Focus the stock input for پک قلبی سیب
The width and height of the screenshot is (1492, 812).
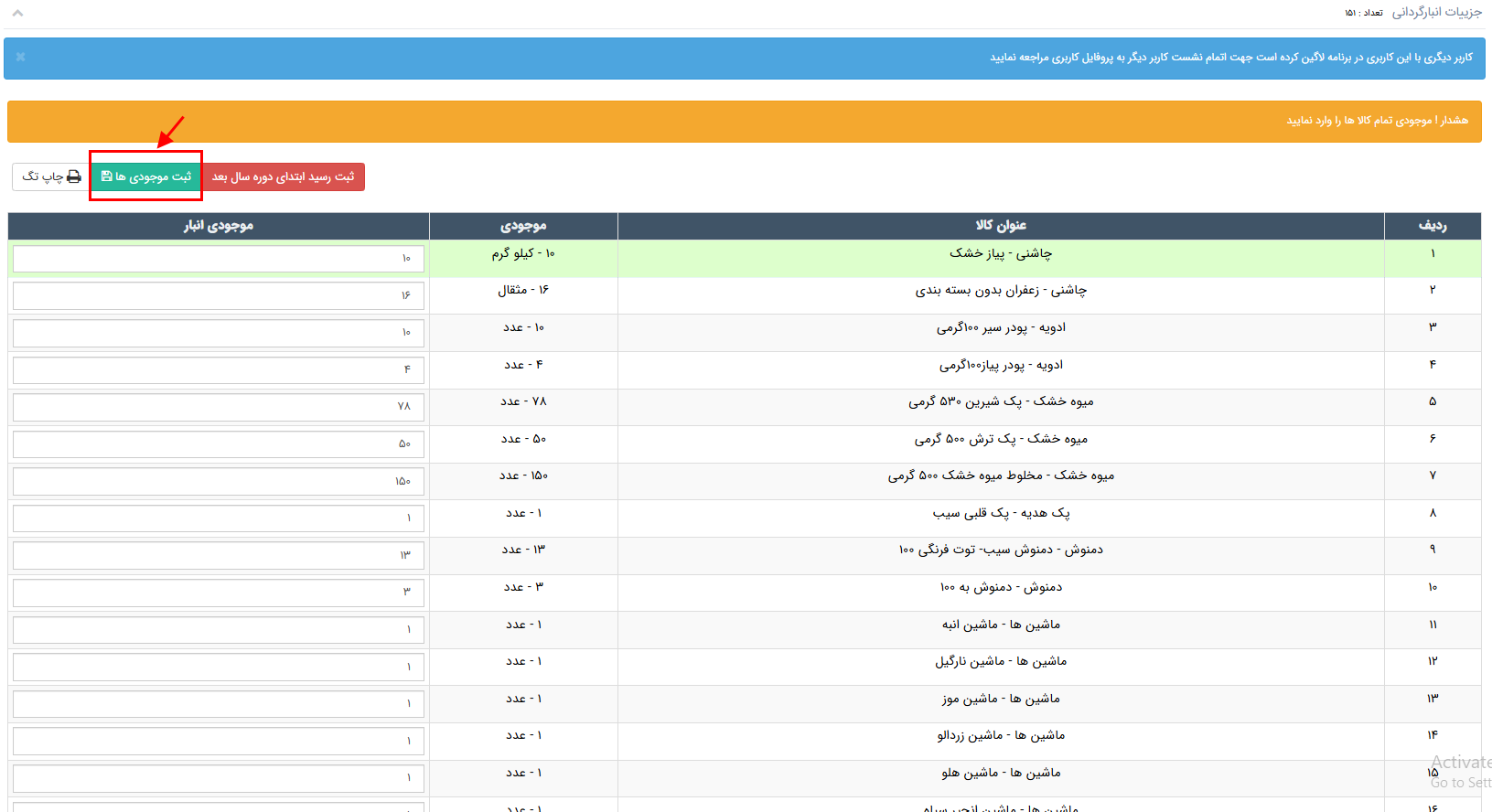(x=218, y=518)
